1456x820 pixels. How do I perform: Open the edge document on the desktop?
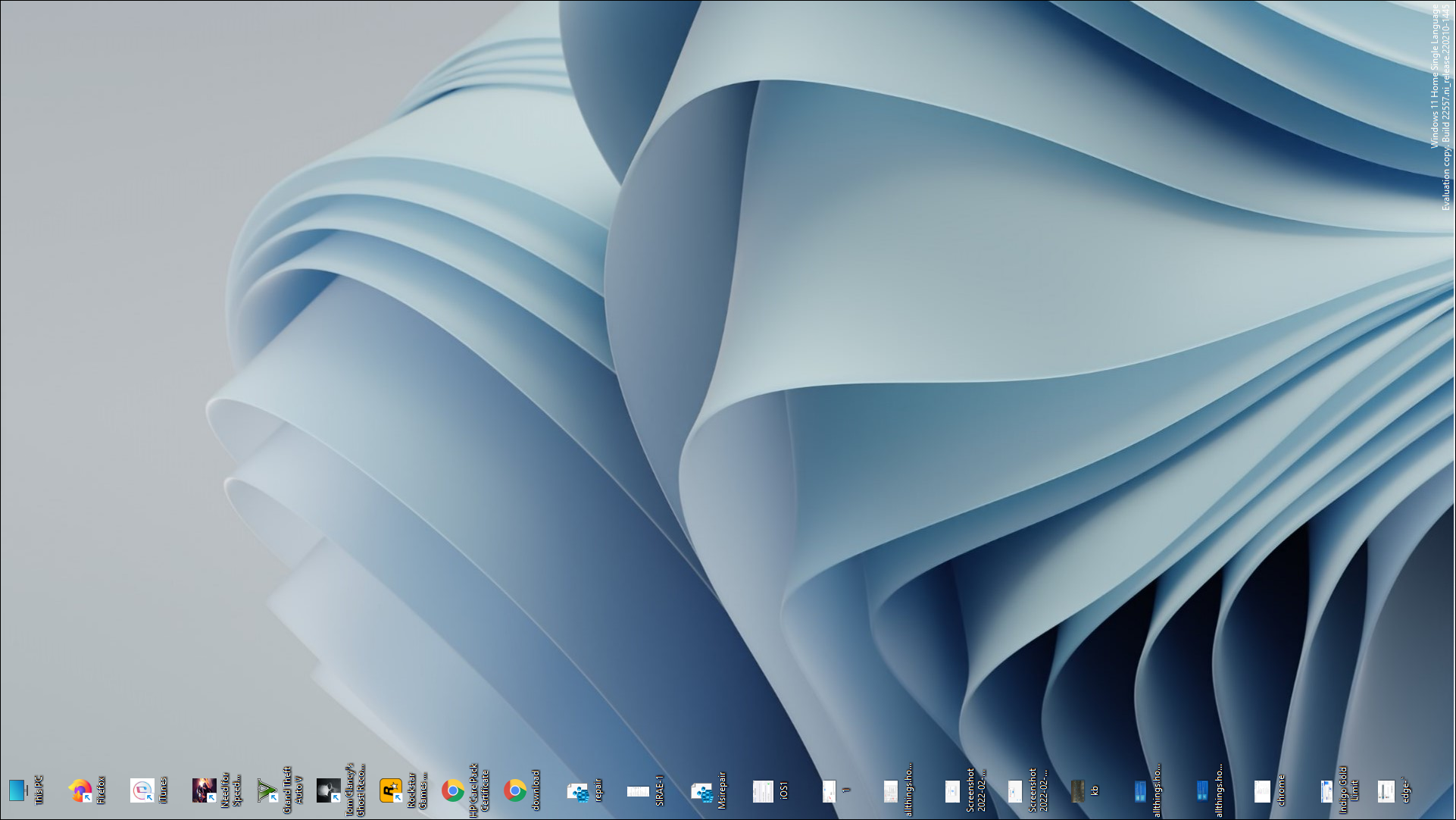(1386, 791)
